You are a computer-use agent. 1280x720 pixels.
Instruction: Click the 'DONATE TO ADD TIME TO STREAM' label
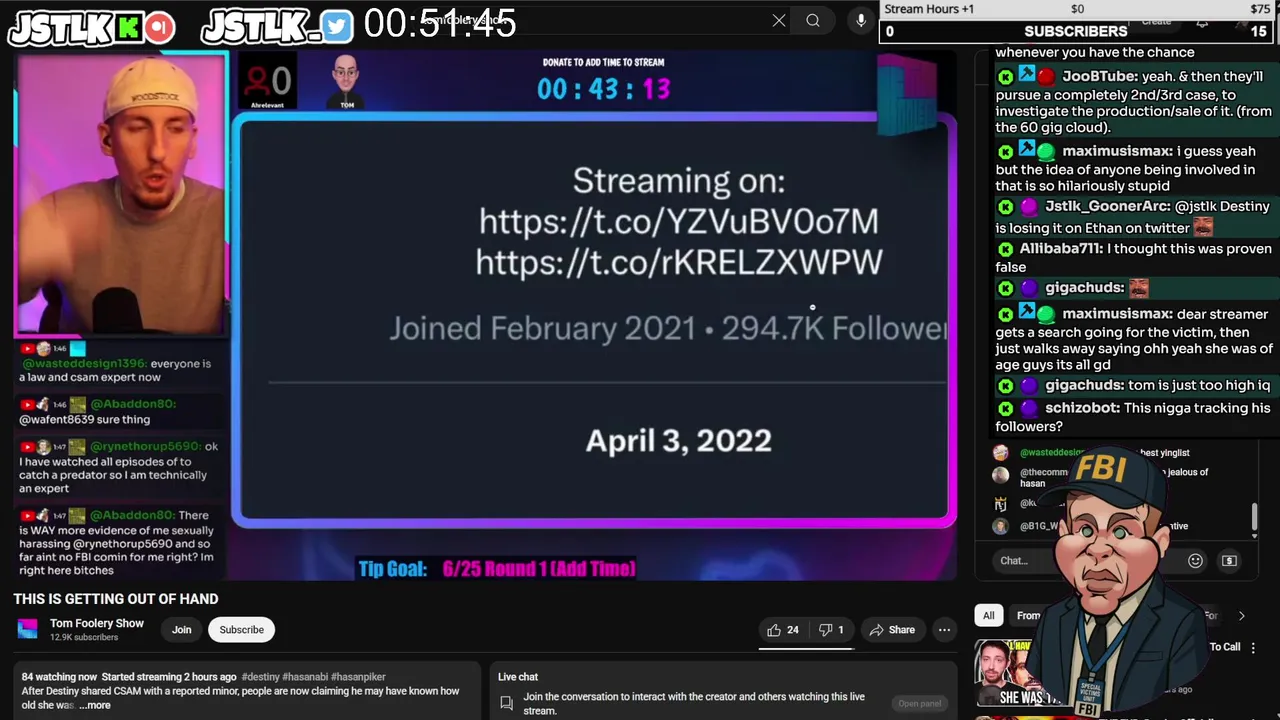point(603,62)
